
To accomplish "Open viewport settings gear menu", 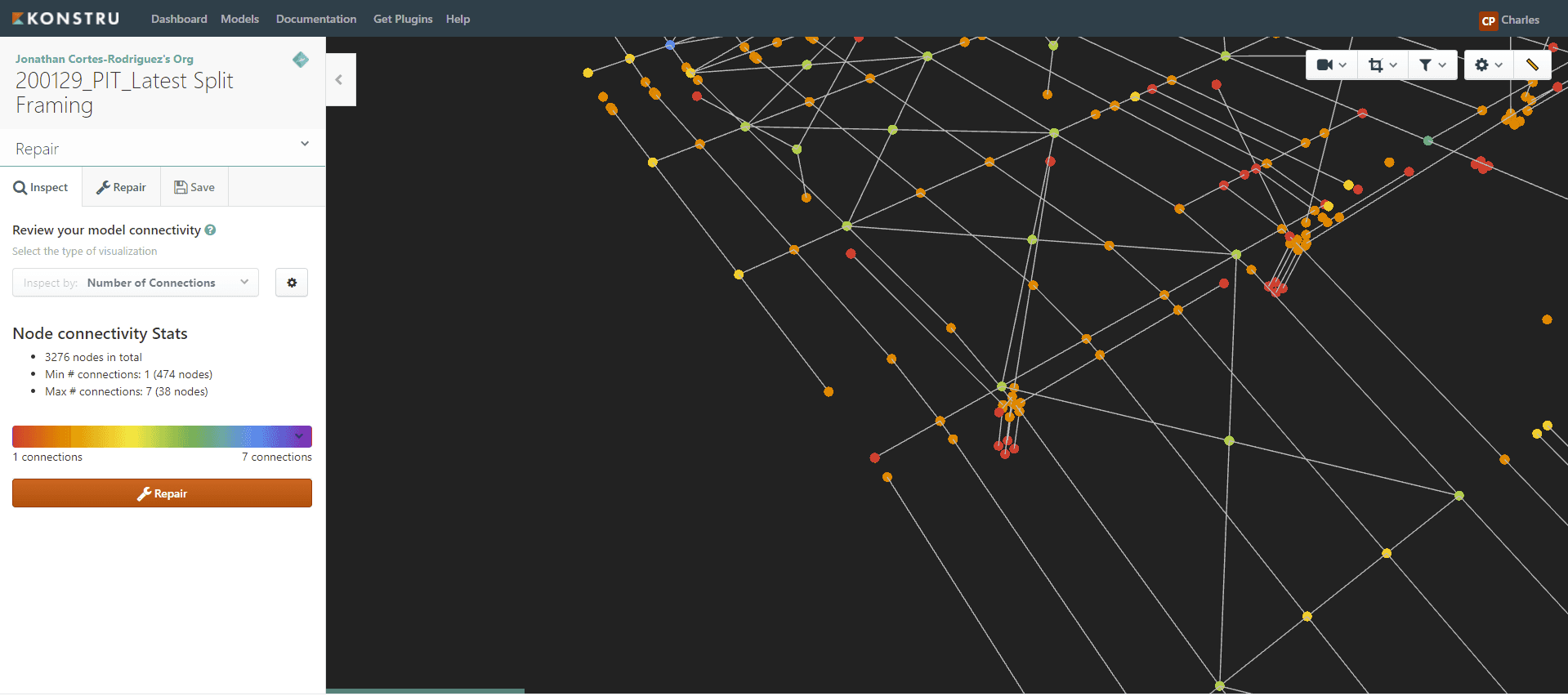I will pyautogui.click(x=1488, y=65).
